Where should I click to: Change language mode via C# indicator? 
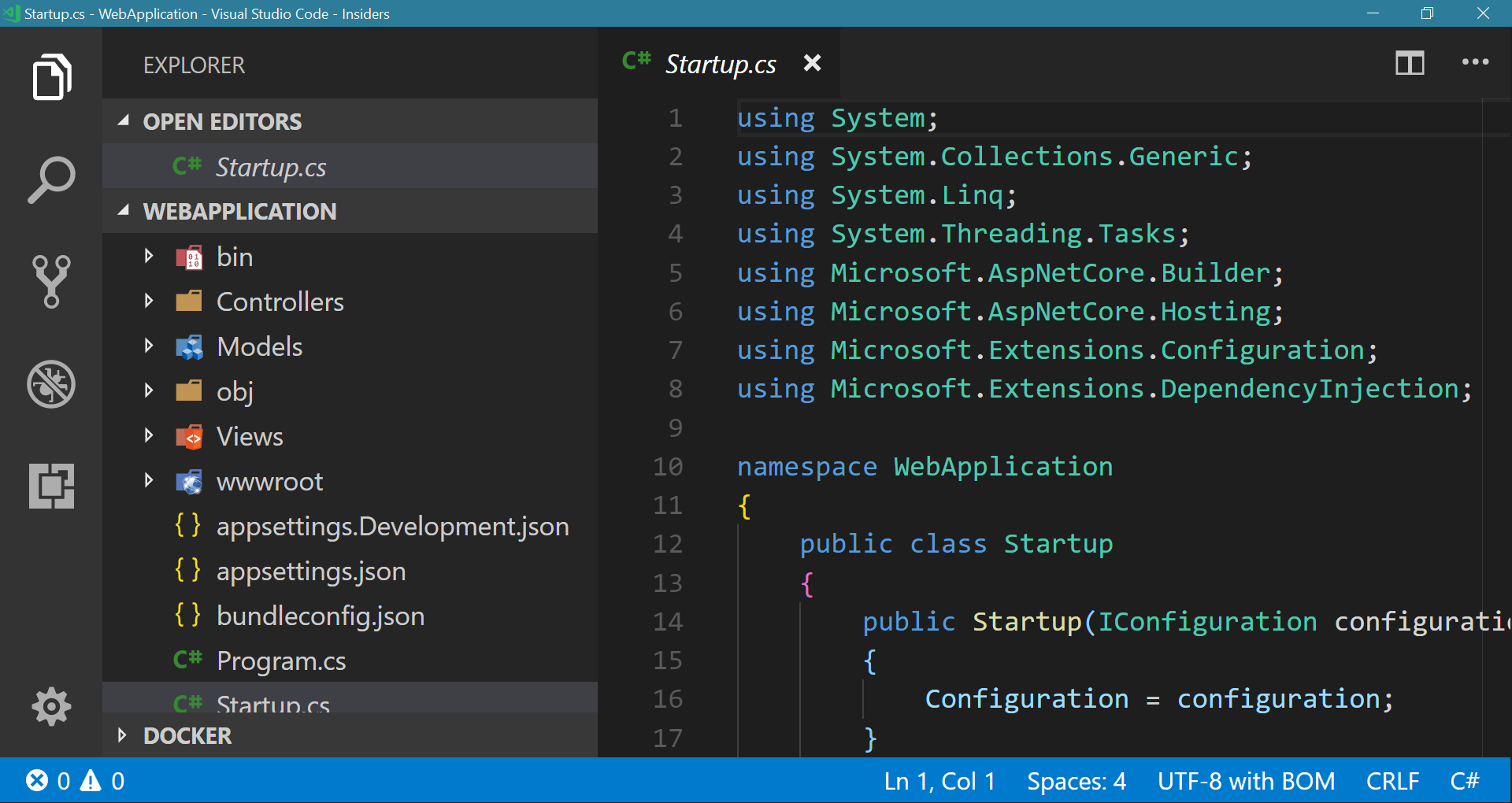click(x=1465, y=781)
